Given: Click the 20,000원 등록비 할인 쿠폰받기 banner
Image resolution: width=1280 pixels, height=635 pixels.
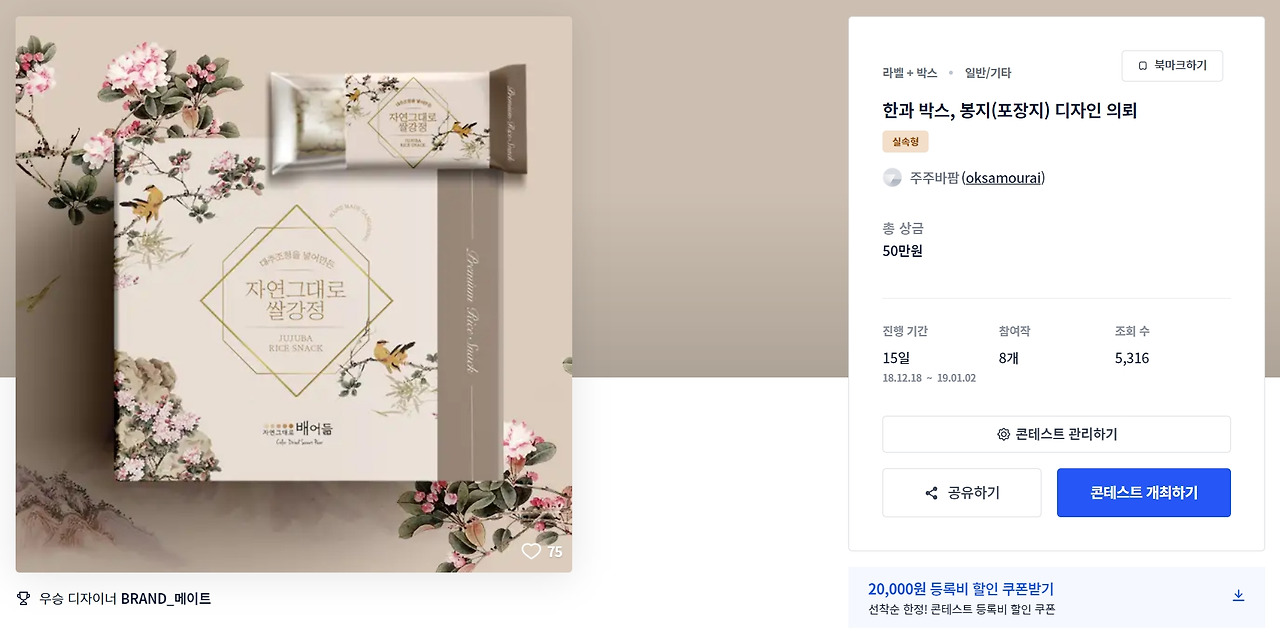Looking at the screenshot, I should click(x=1056, y=598).
